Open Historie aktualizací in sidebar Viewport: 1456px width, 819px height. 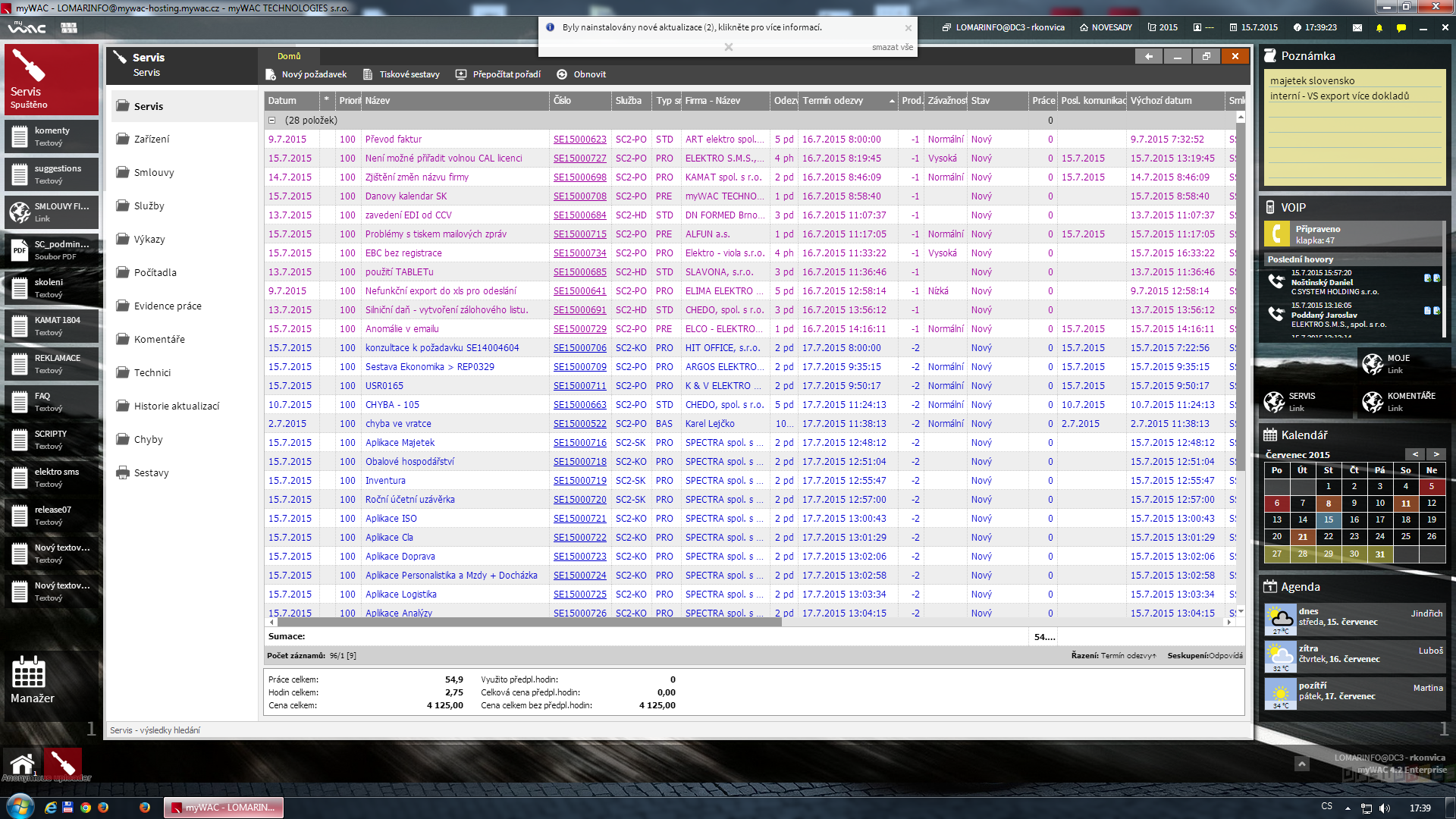point(177,406)
